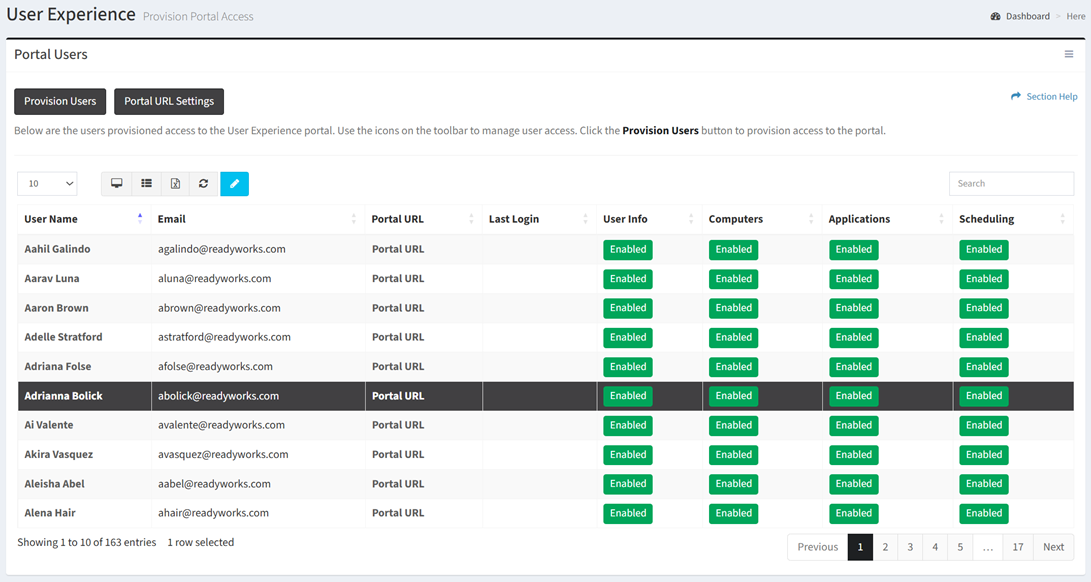Export the table with the Excel icon
The image size is (1091, 582).
coord(175,184)
